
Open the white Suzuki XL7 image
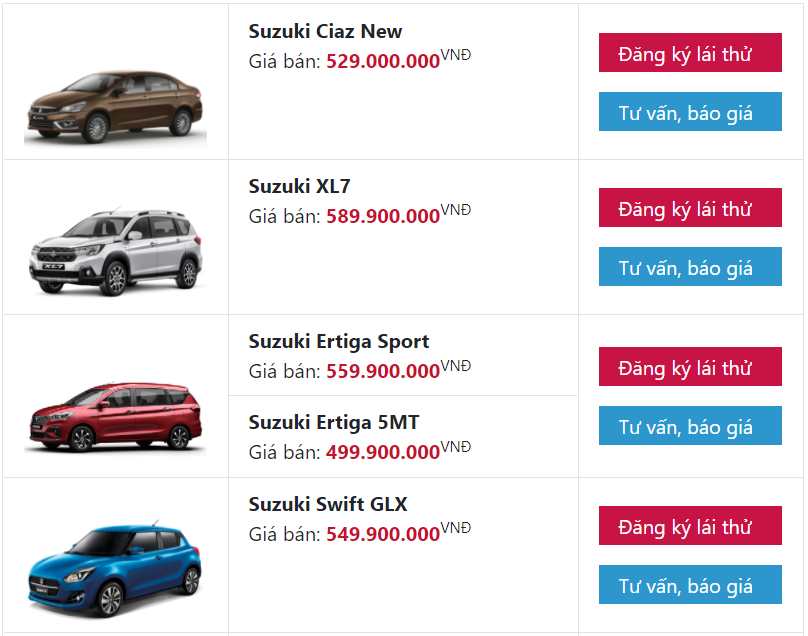pyautogui.click(x=115, y=250)
